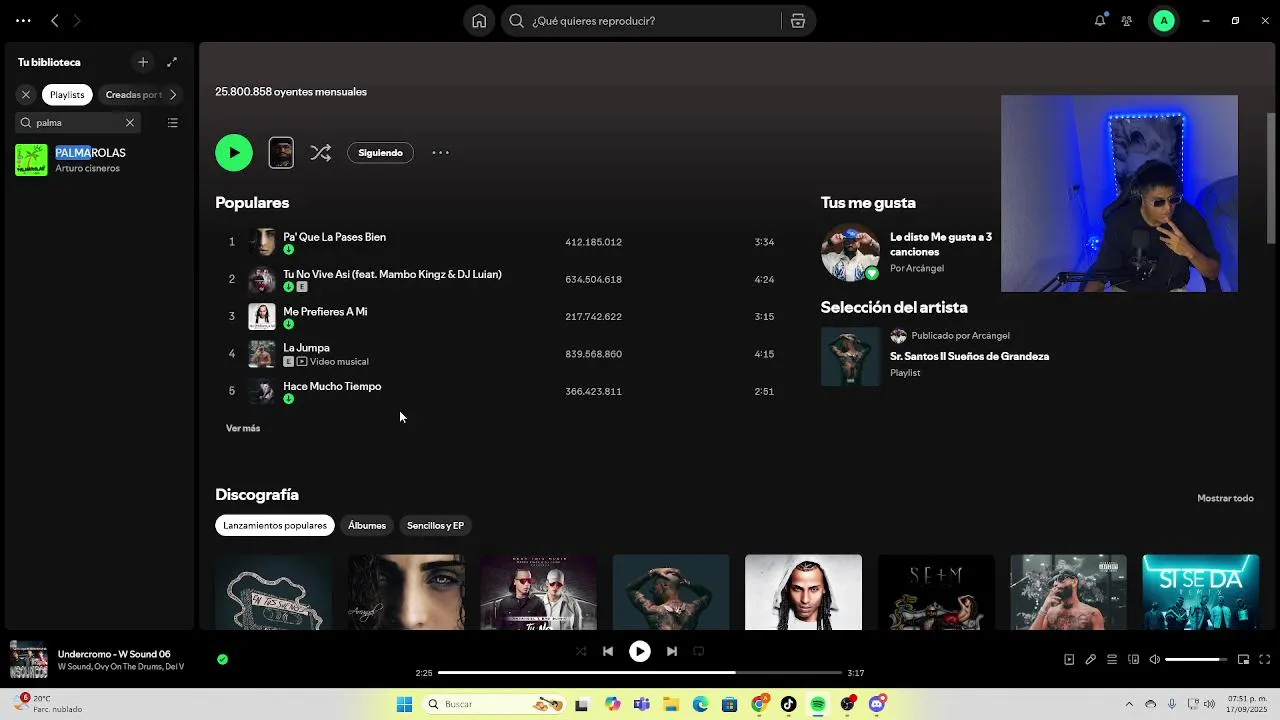
Task: Expand Tu biblioteca with arrows icon
Action: (172, 62)
